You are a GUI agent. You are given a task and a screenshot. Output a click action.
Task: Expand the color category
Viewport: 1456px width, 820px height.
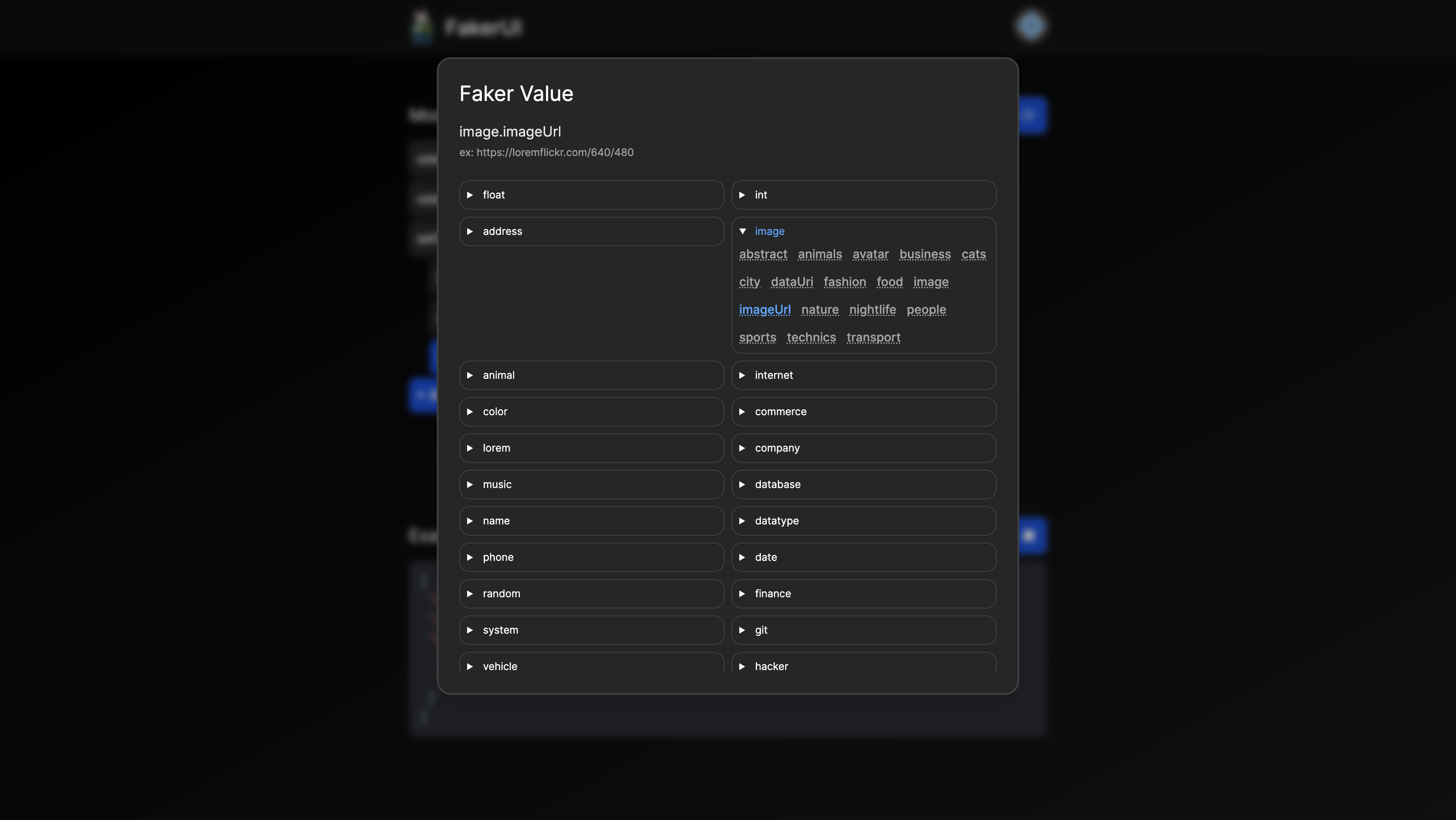click(x=591, y=411)
